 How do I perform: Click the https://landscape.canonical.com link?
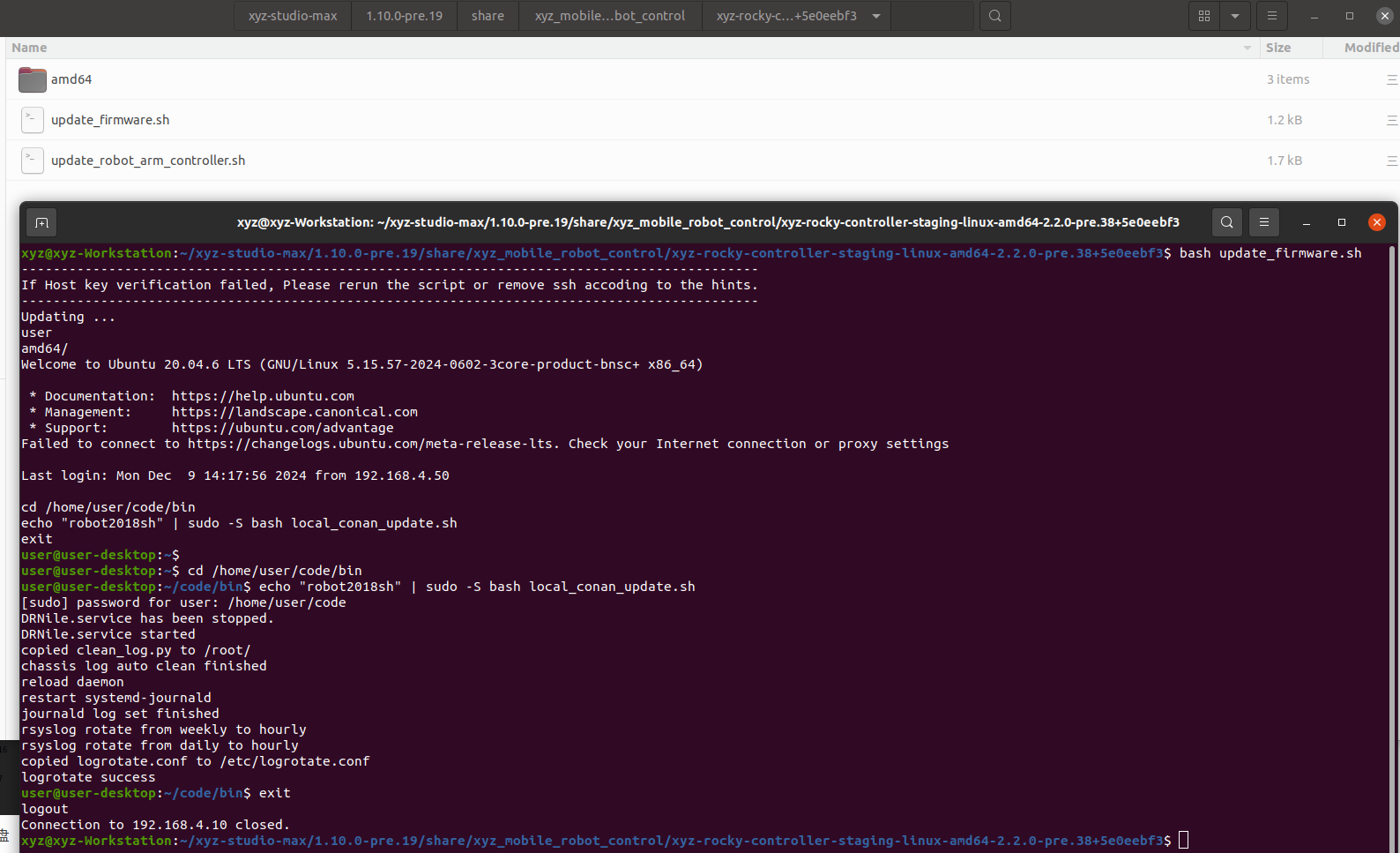[294, 412]
